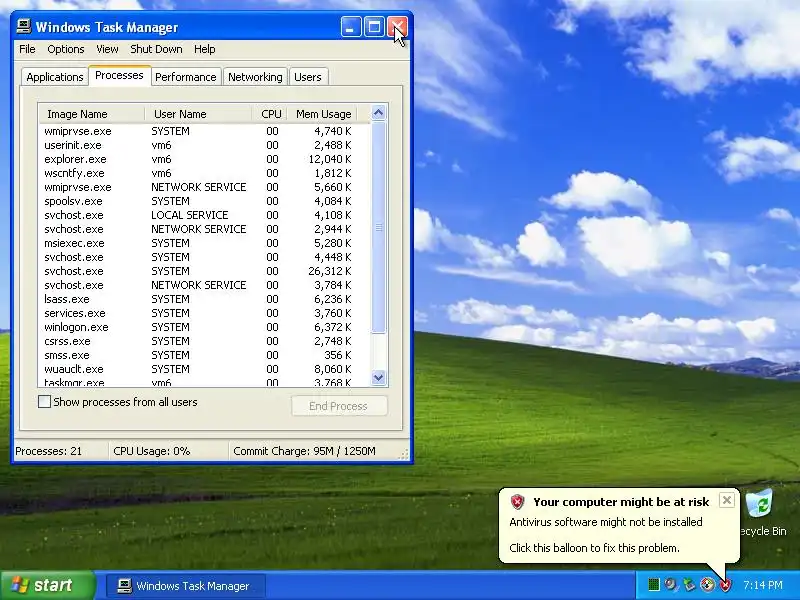Open the Shut Down menu
Screen dimensions: 800x600
(x=156, y=49)
